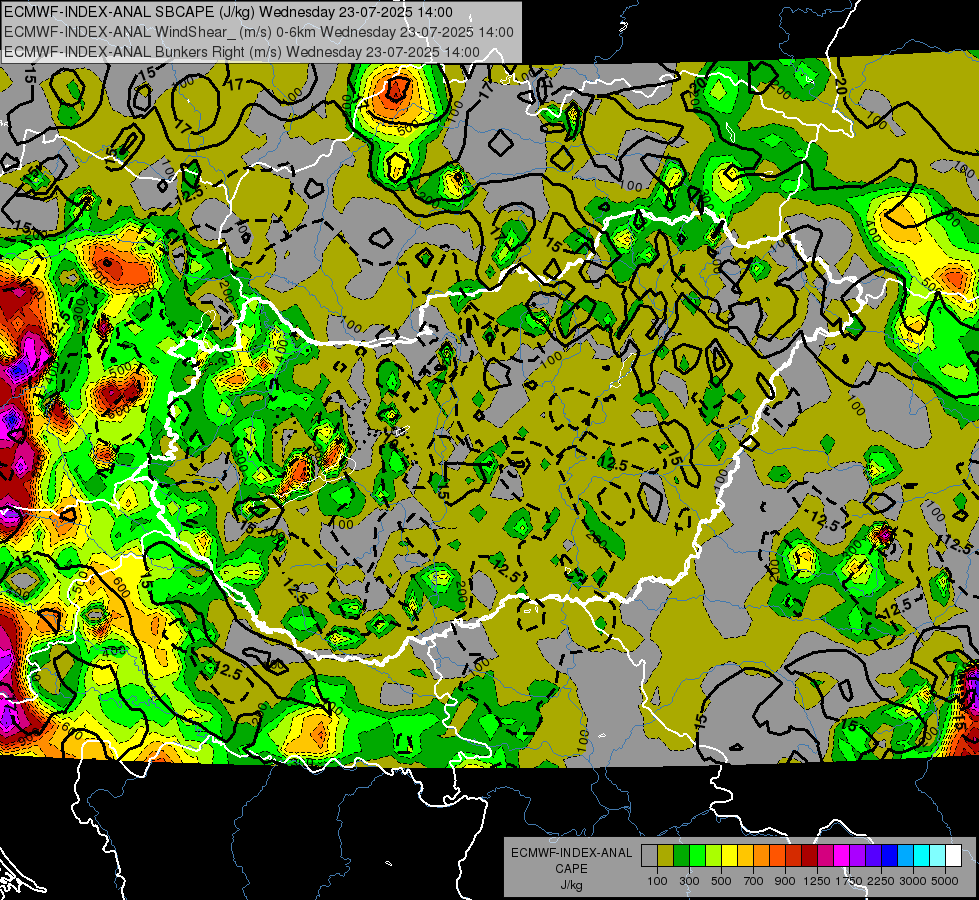Select the dark red legend swatch before 1250
Viewport: 979px width, 900px height.
click(809, 855)
